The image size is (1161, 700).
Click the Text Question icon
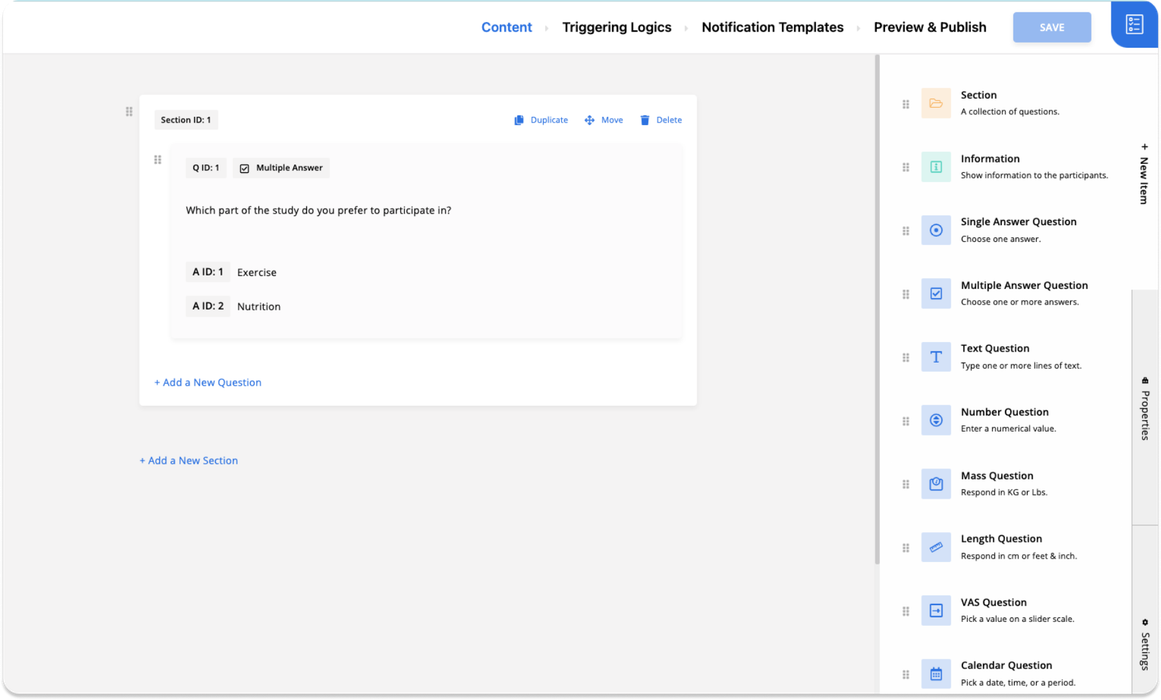pos(936,357)
